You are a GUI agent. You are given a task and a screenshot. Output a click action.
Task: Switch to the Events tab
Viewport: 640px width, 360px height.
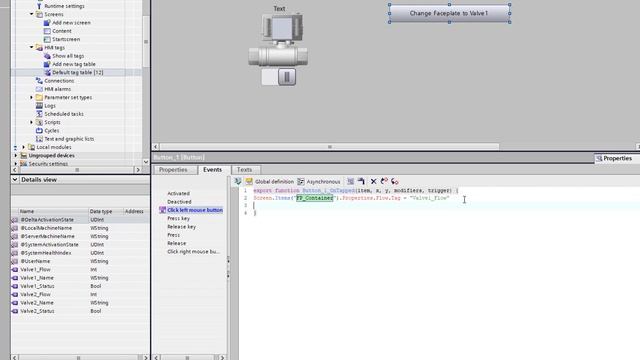click(213, 169)
